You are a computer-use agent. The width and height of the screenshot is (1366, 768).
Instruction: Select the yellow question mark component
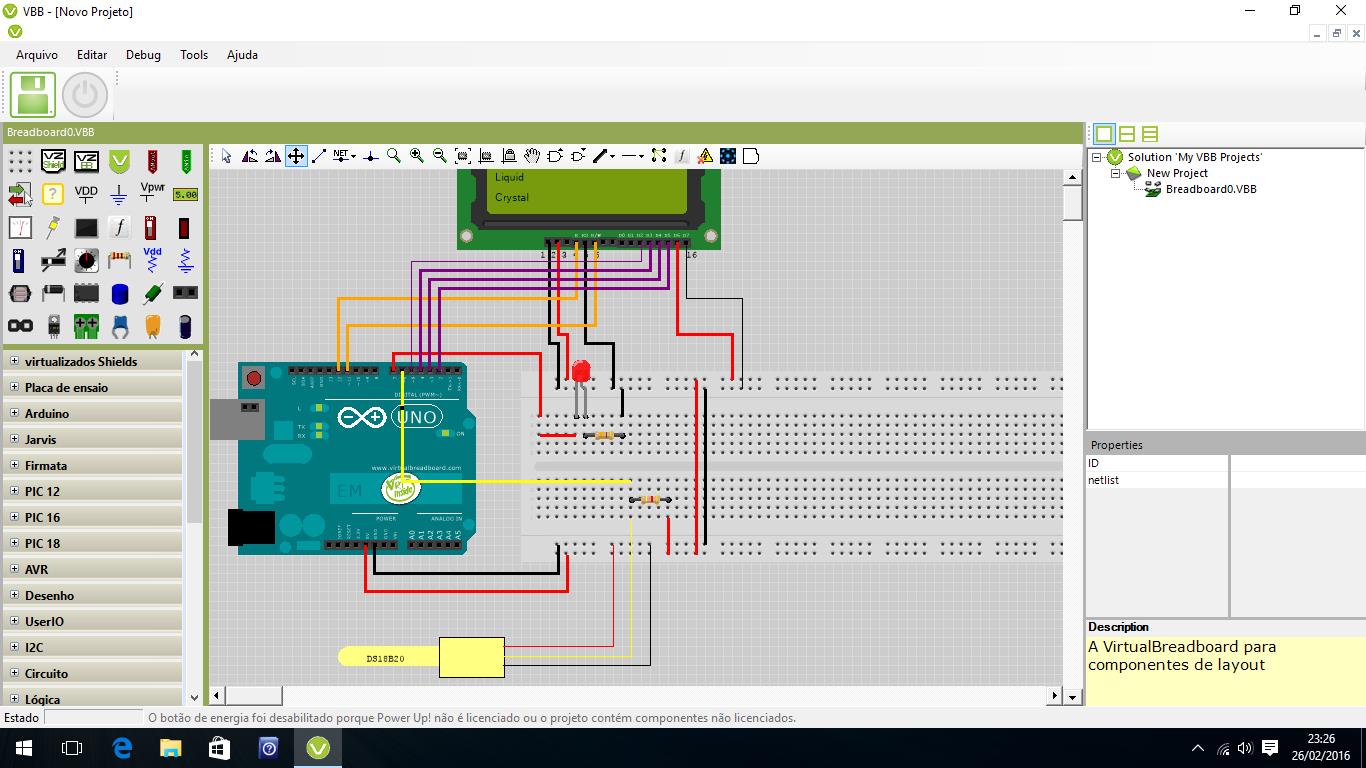52,193
